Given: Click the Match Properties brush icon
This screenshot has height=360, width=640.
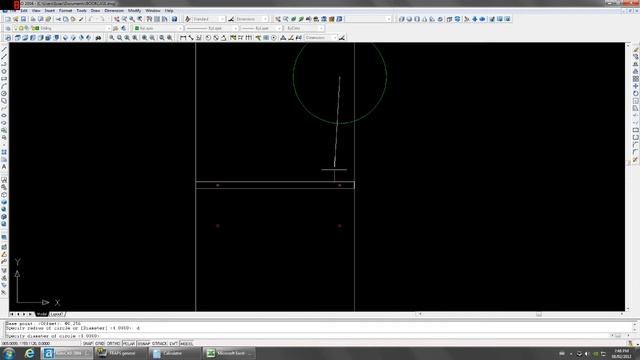Looking at the screenshot, I should [81, 19].
